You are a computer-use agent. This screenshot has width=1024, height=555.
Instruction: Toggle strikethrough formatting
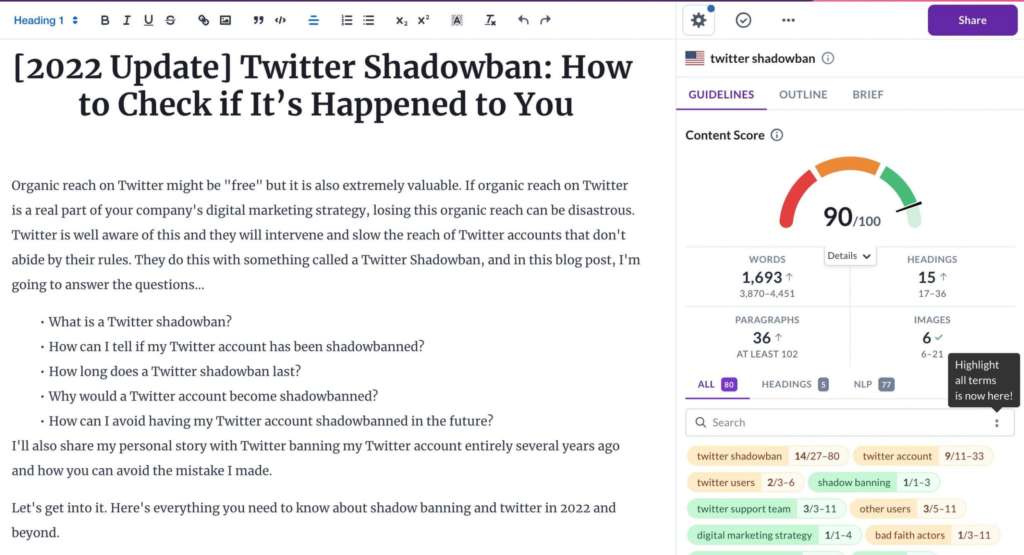point(170,20)
